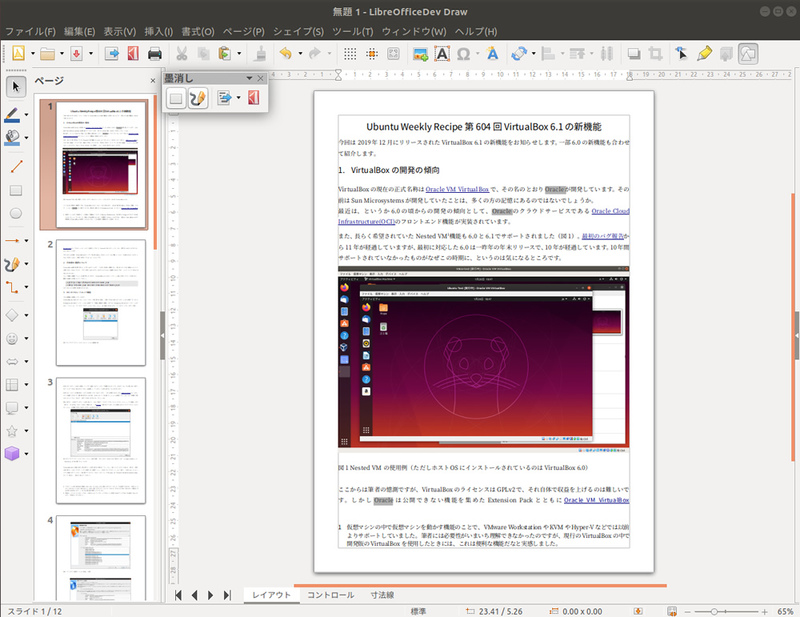Click the Paste clipboard icon
Viewport: 800px width, 617px height.
224,53
